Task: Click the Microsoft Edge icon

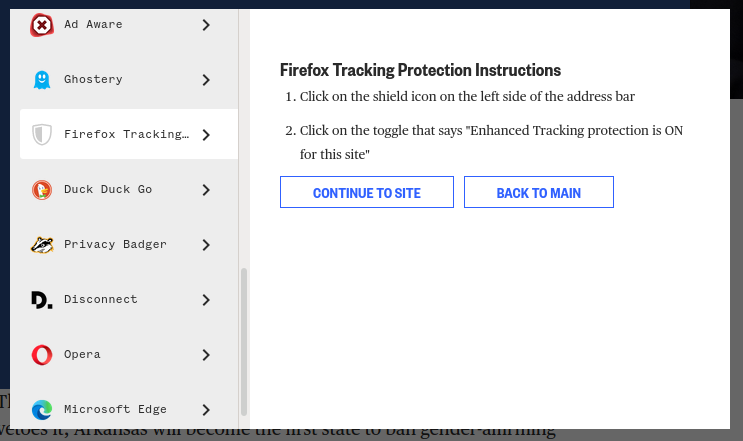Action: (42, 410)
